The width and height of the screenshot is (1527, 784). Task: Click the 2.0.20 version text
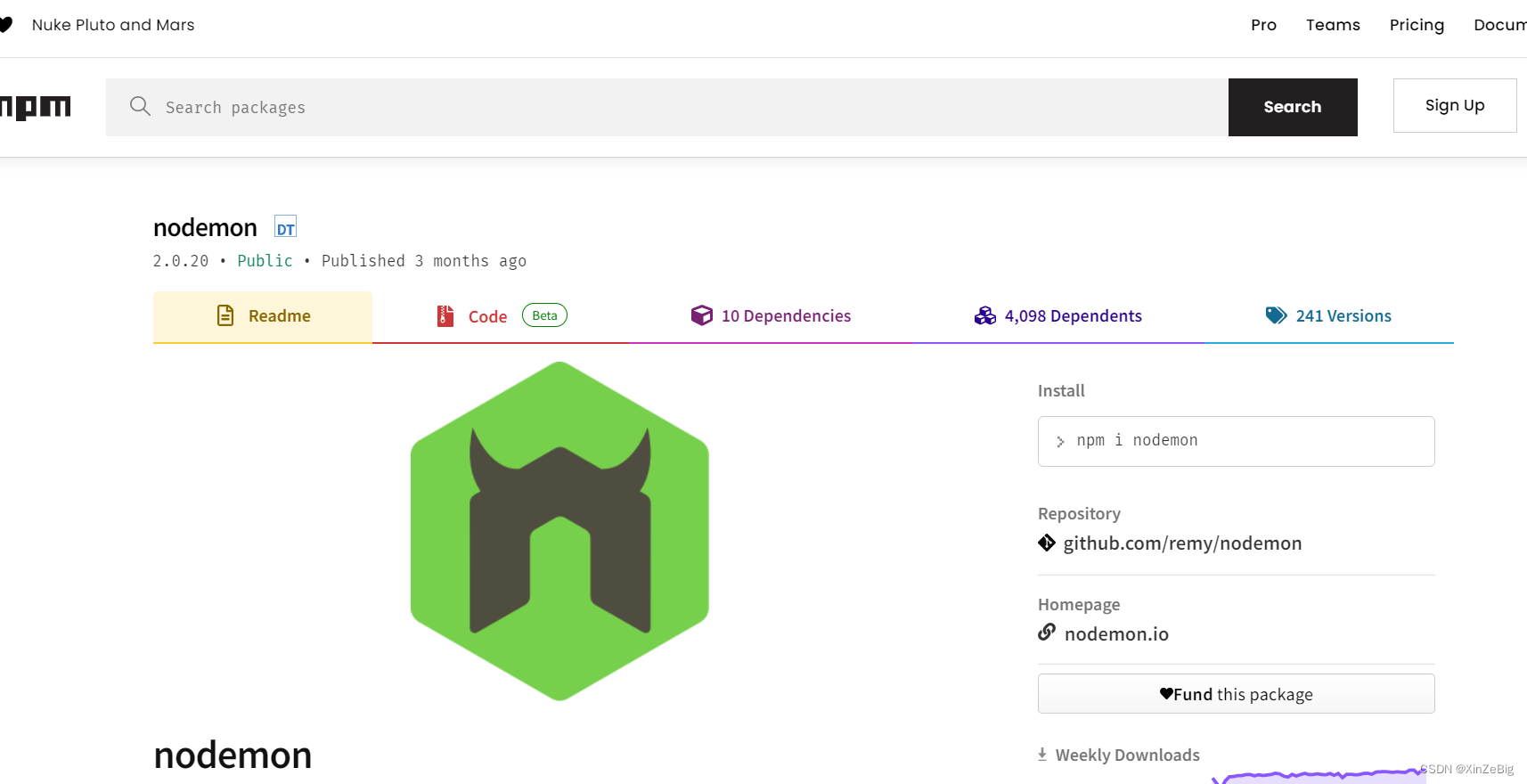point(181,260)
